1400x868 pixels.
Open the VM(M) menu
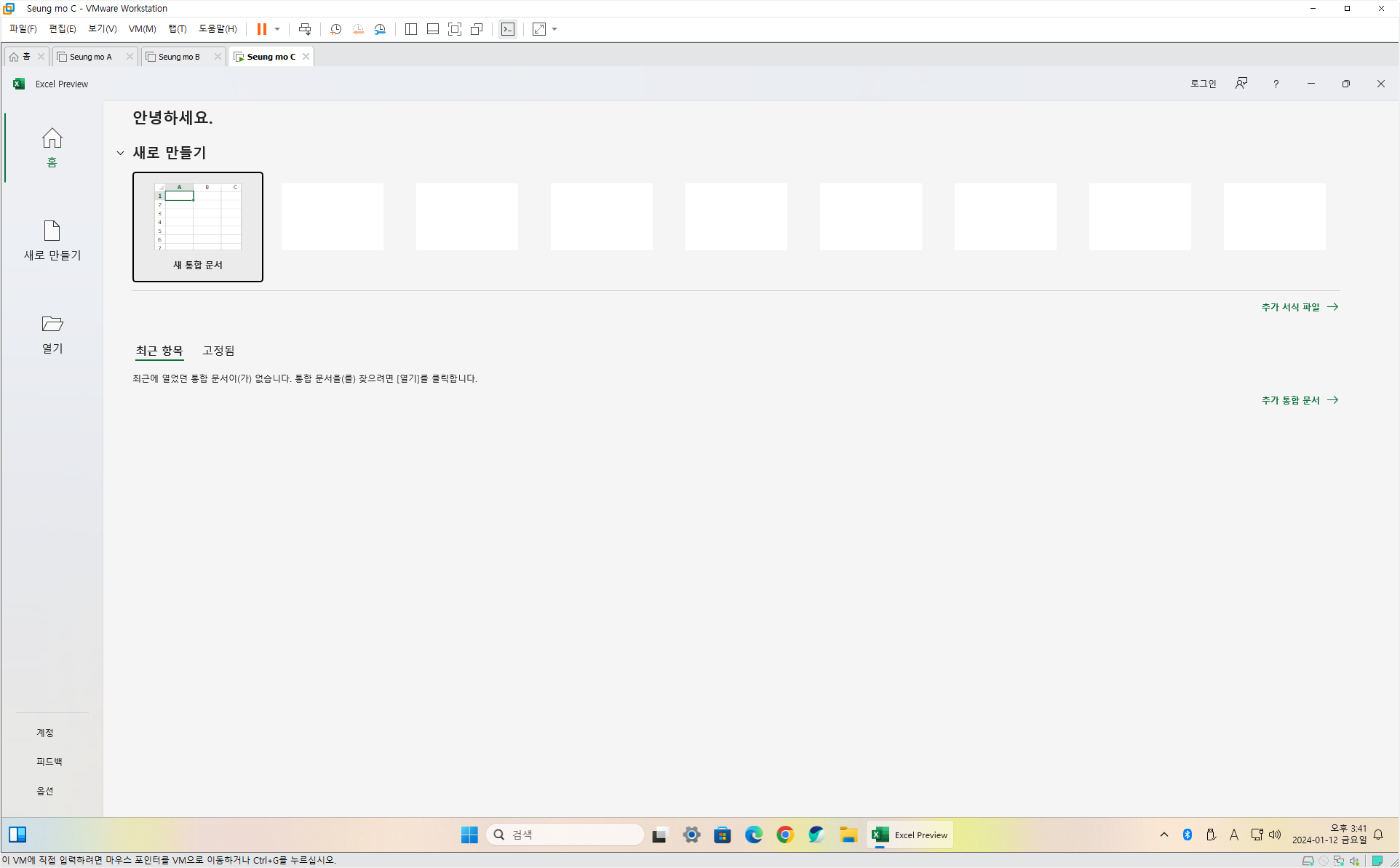pyautogui.click(x=142, y=29)
